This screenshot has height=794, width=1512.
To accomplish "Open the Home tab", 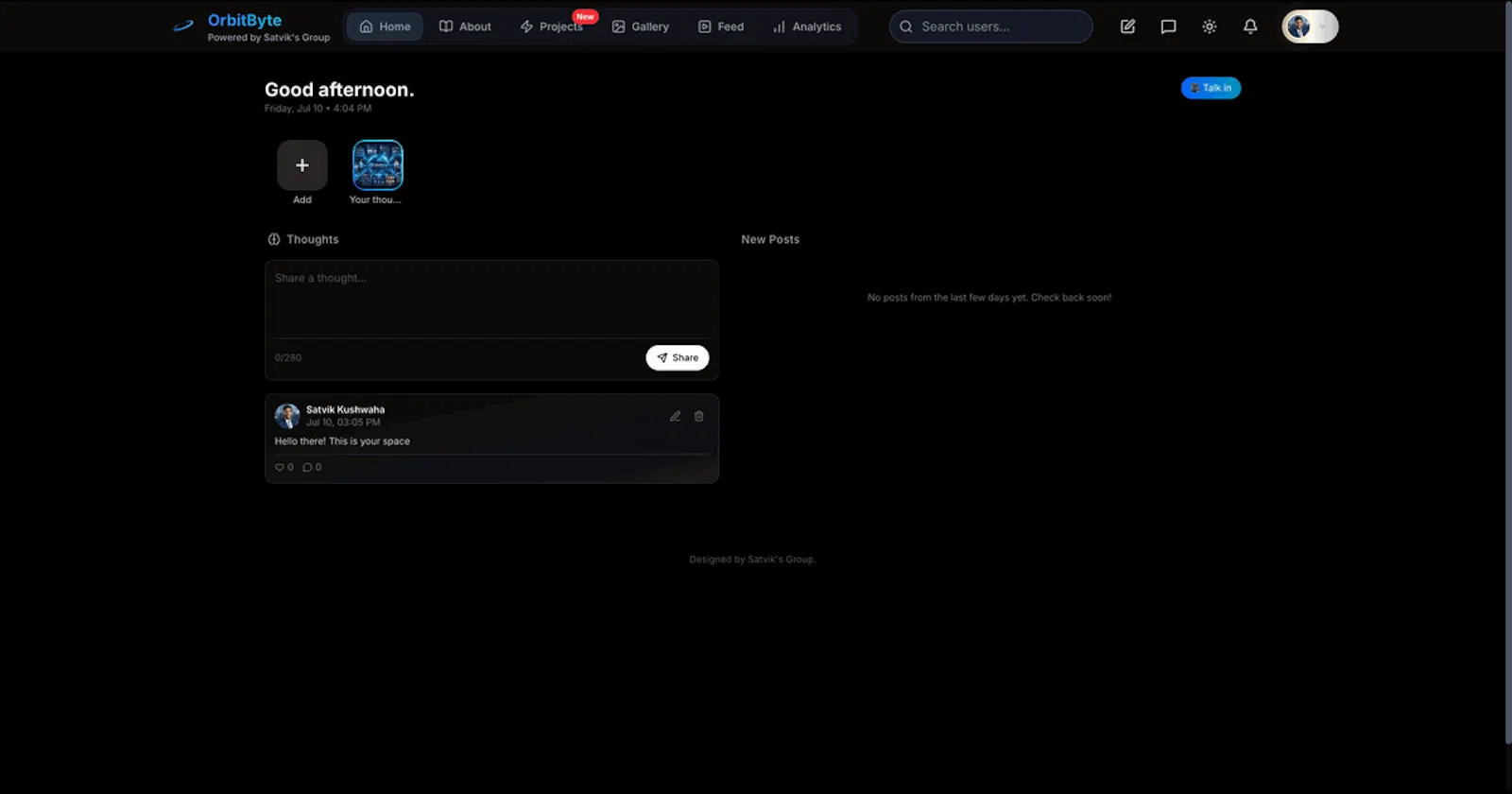I will tap(386, 26).
